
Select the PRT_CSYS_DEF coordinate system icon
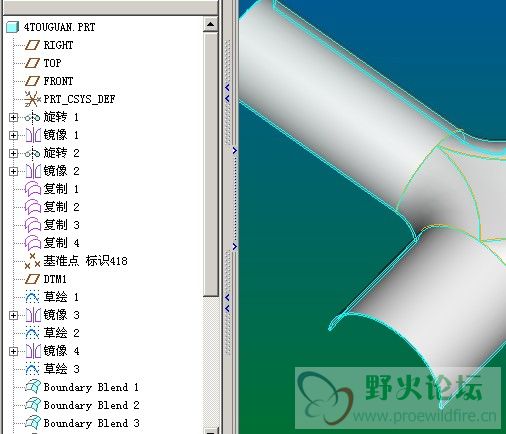[33, 99]
